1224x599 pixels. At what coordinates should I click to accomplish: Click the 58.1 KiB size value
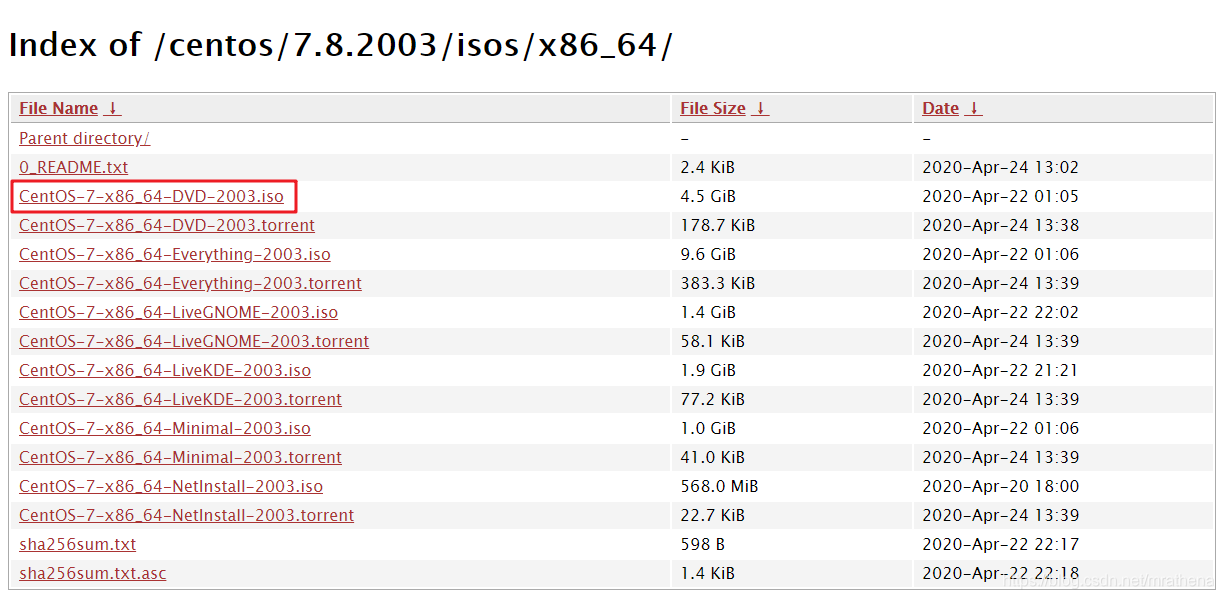712,341
